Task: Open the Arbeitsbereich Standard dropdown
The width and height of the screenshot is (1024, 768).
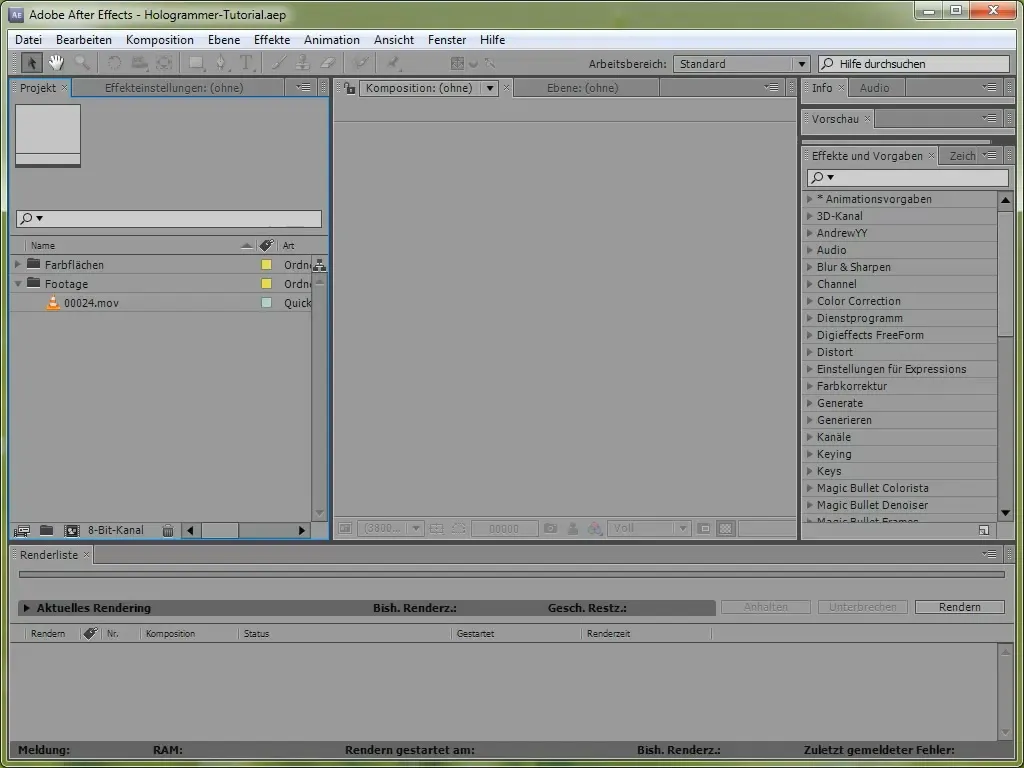Action: (741, 64)
